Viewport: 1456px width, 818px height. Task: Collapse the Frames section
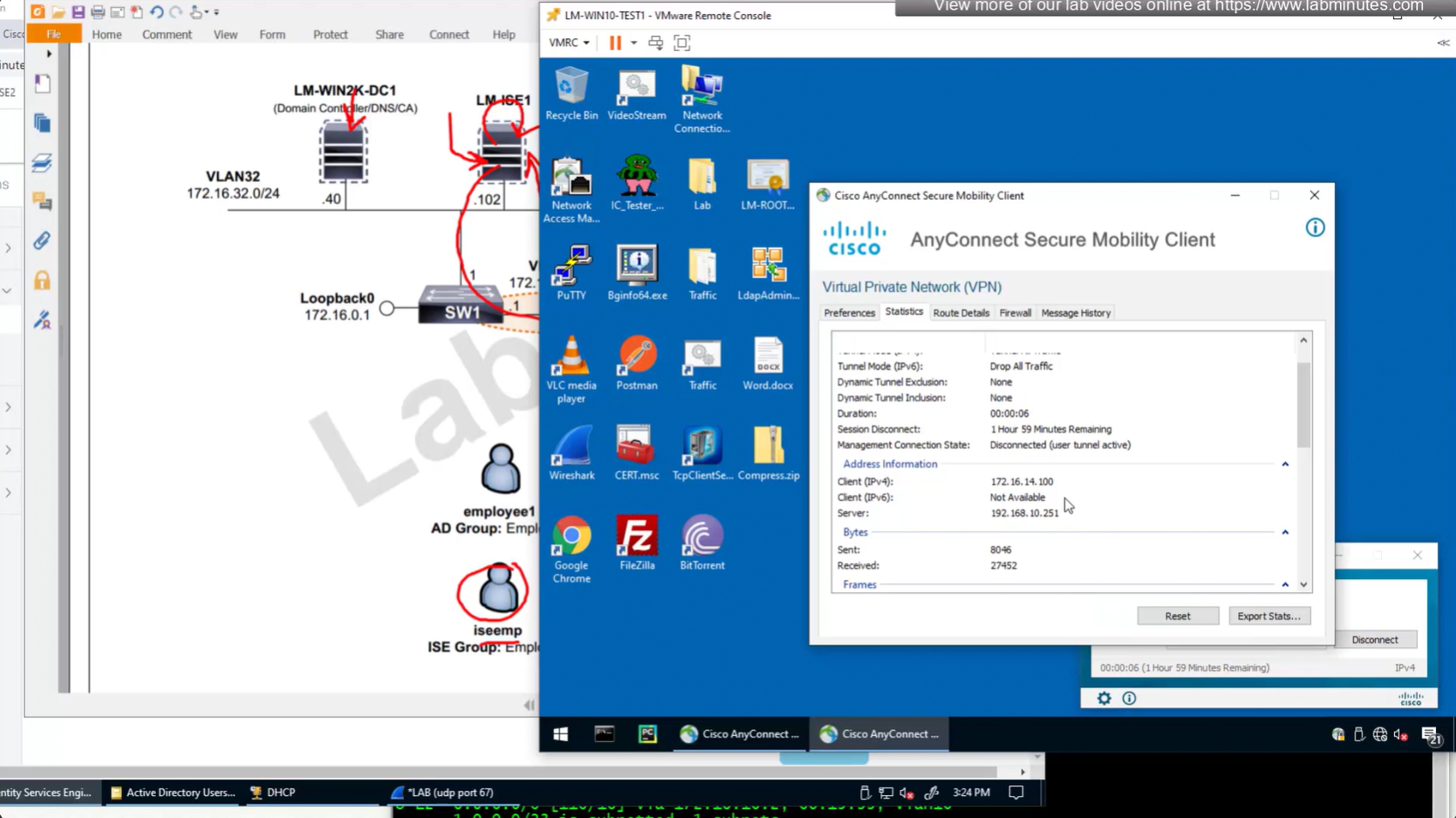tap(1285, 585)
